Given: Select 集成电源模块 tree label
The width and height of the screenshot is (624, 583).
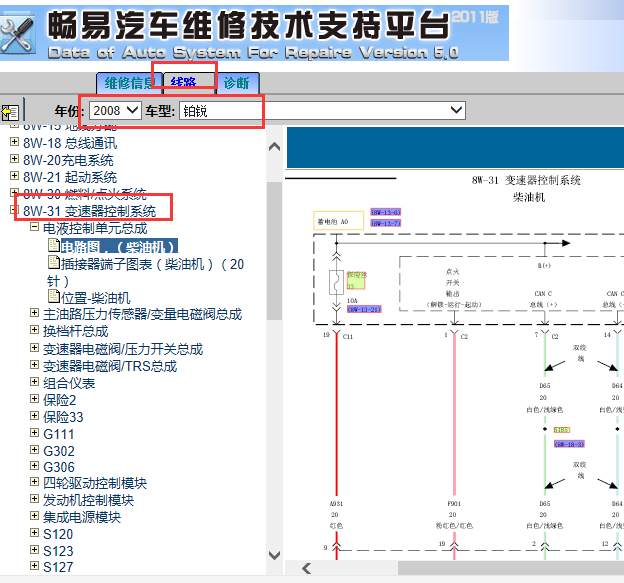Looking at the screenshot, I should click(82, 517).
